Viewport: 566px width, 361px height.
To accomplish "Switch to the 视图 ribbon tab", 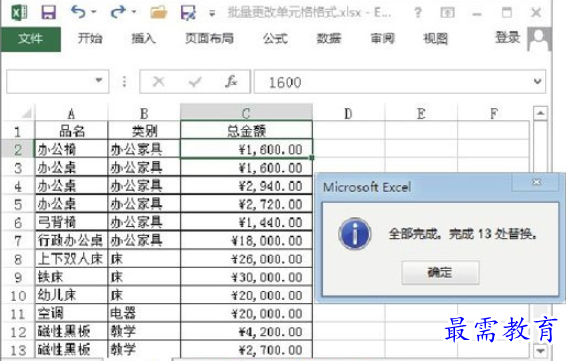I will click(x=435, y=38).
